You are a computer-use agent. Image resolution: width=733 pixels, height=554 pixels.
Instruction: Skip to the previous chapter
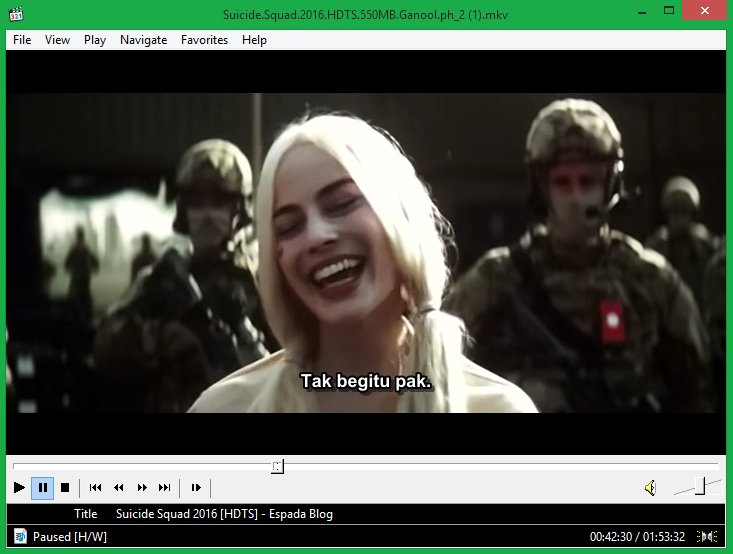coord(95,488)
